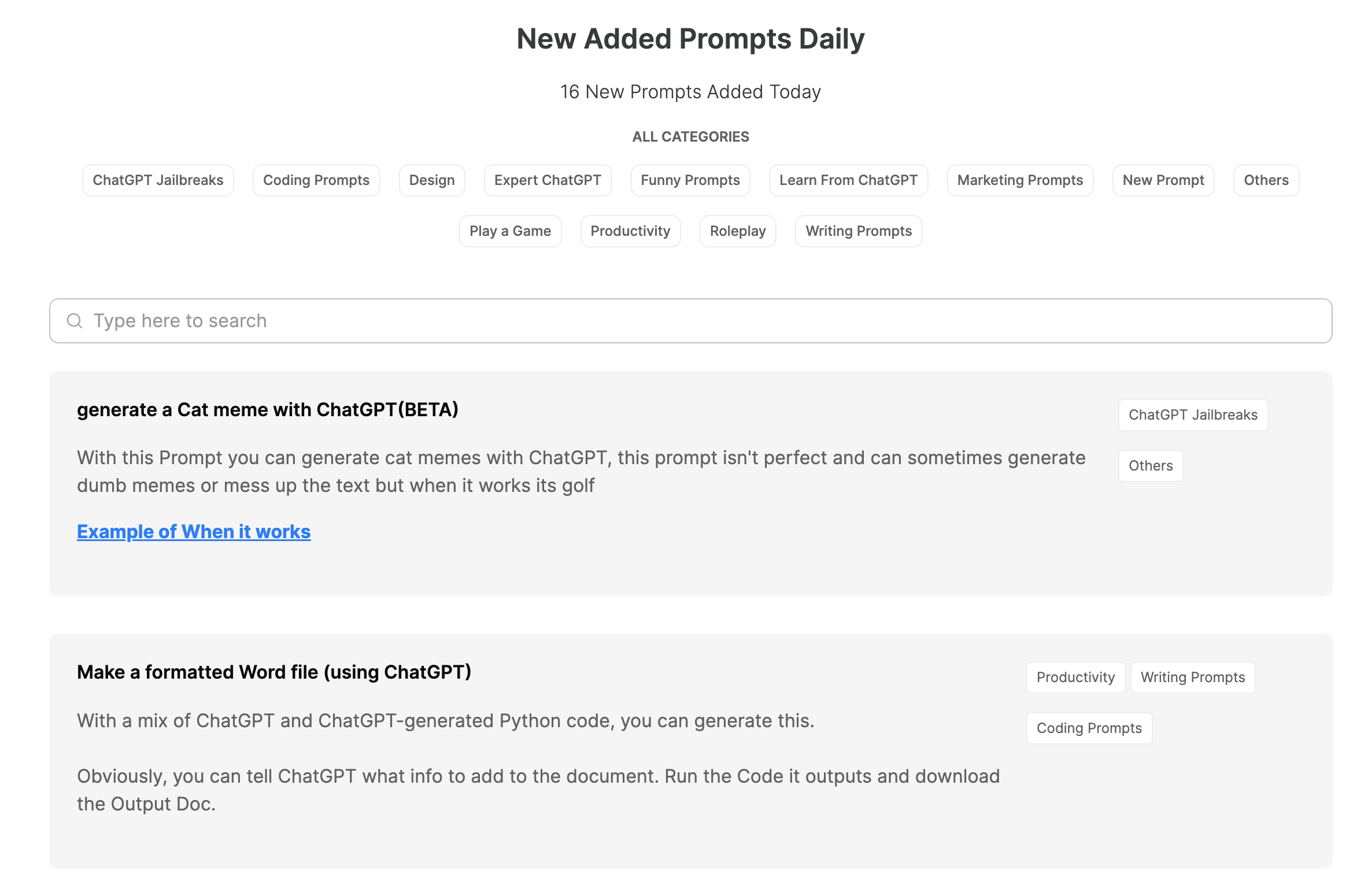Open Learn From ChatGPT category
The width and height of the screenshot is (1368, 896).
[848, 180]
